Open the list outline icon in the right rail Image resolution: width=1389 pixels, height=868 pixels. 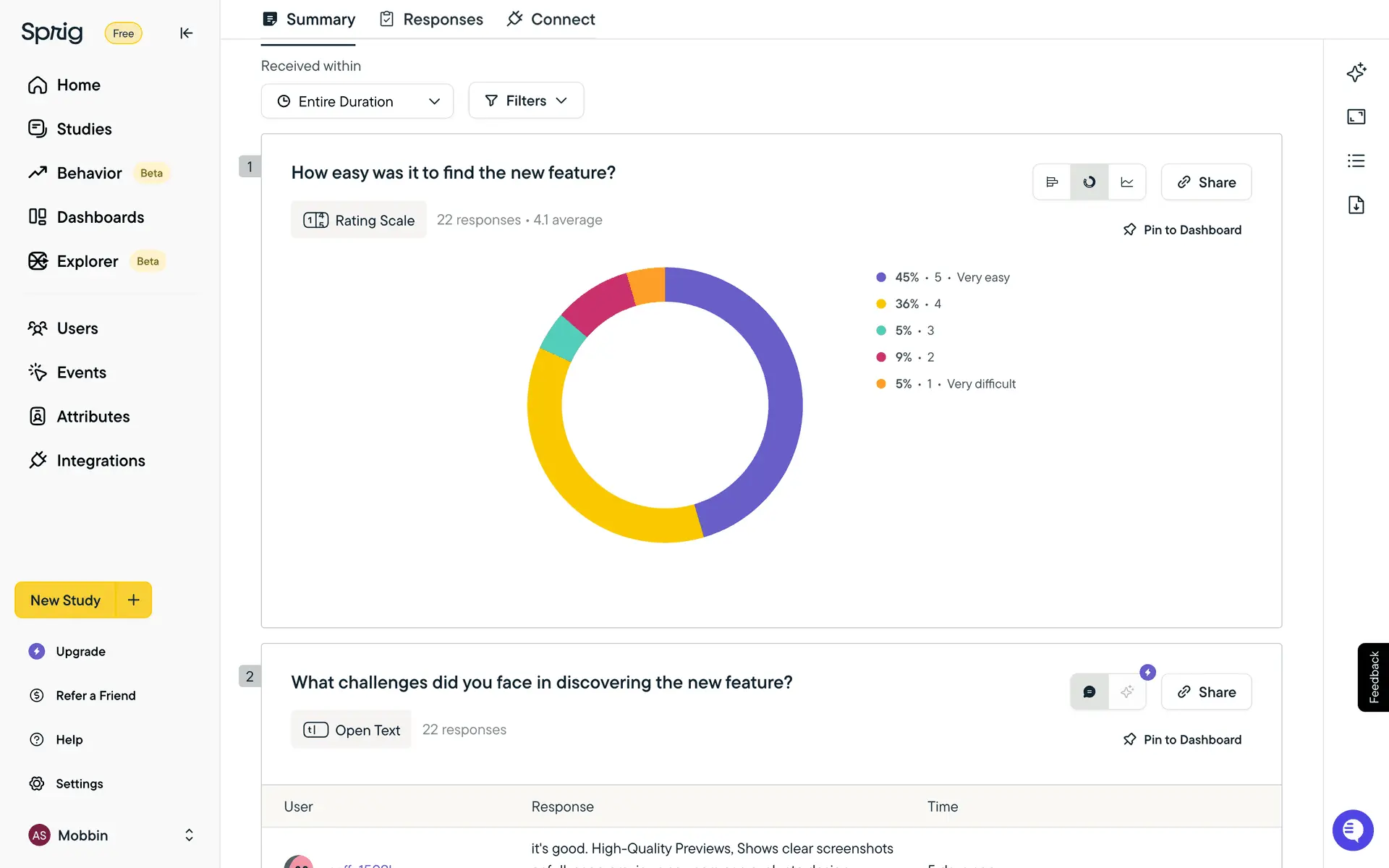coord(1356,161)
